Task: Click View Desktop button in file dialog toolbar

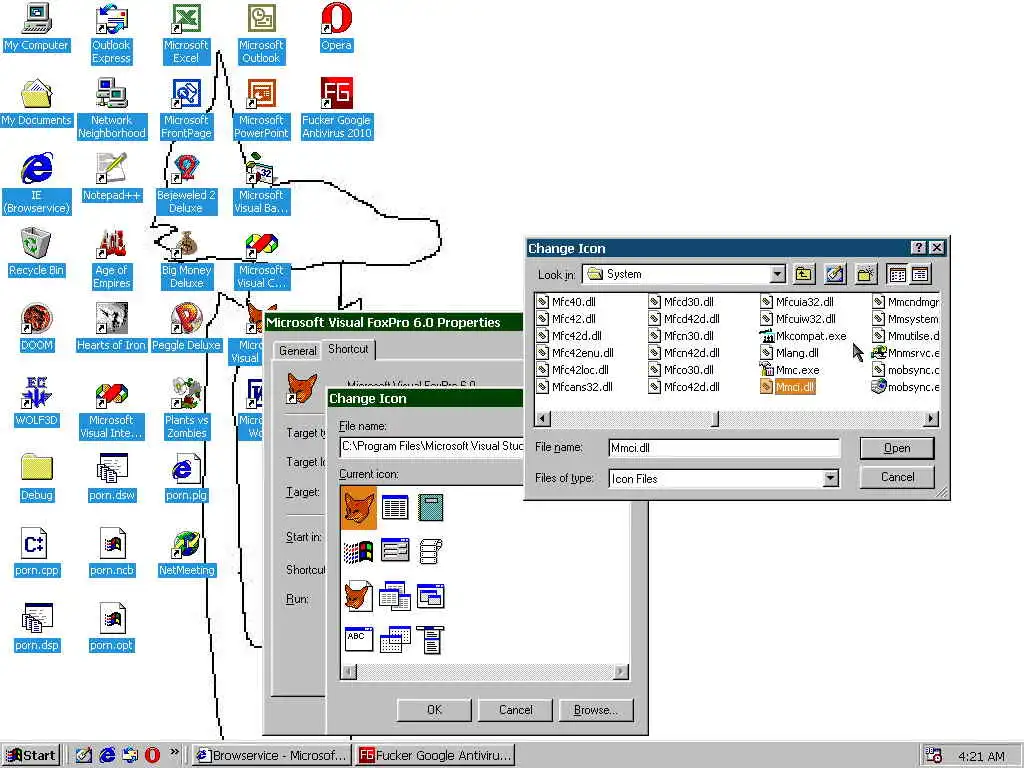Action: (x=835, y=274)
